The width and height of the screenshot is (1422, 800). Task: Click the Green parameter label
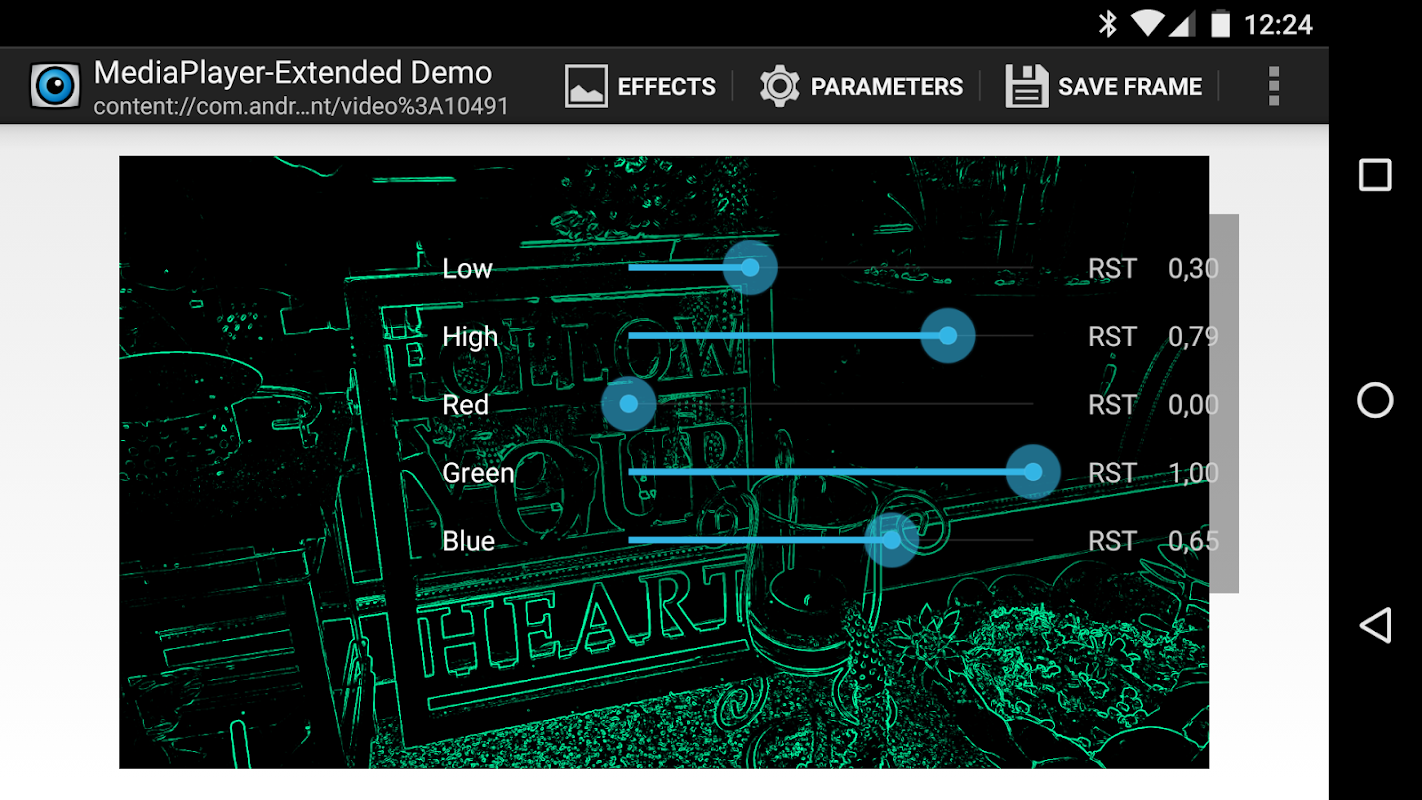(478, 473)
